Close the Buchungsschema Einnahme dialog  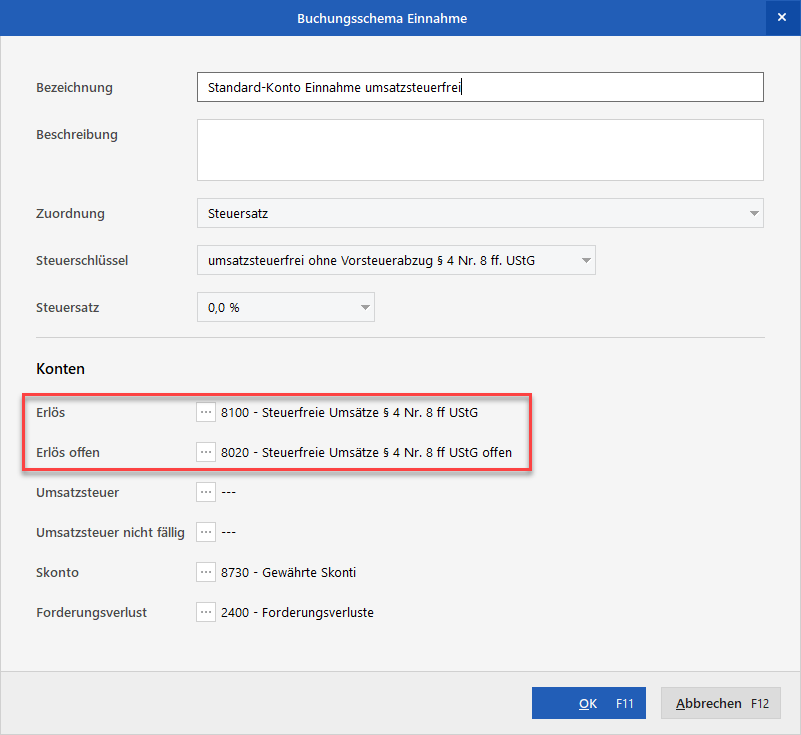click(780, 18)
